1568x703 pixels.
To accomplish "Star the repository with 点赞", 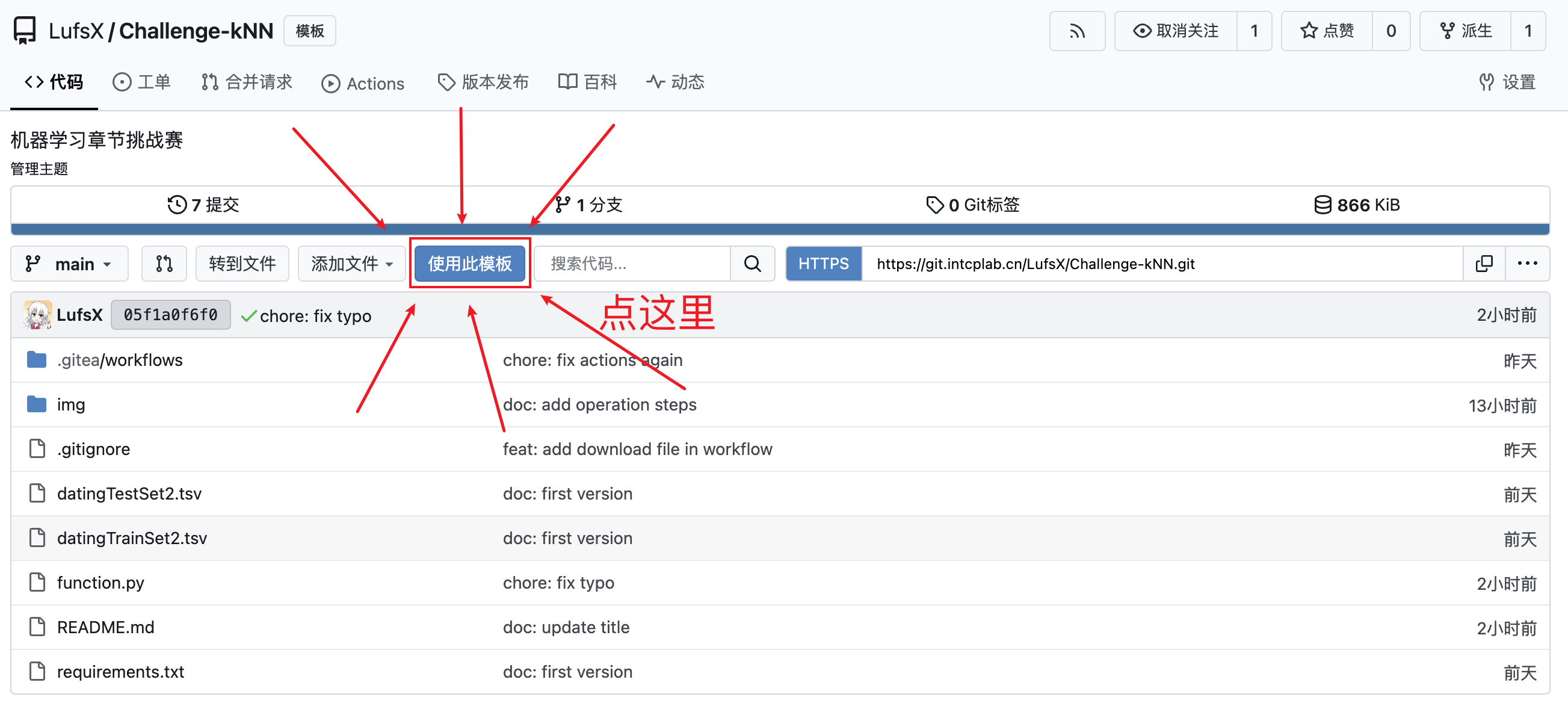I will coord(1327,31).
